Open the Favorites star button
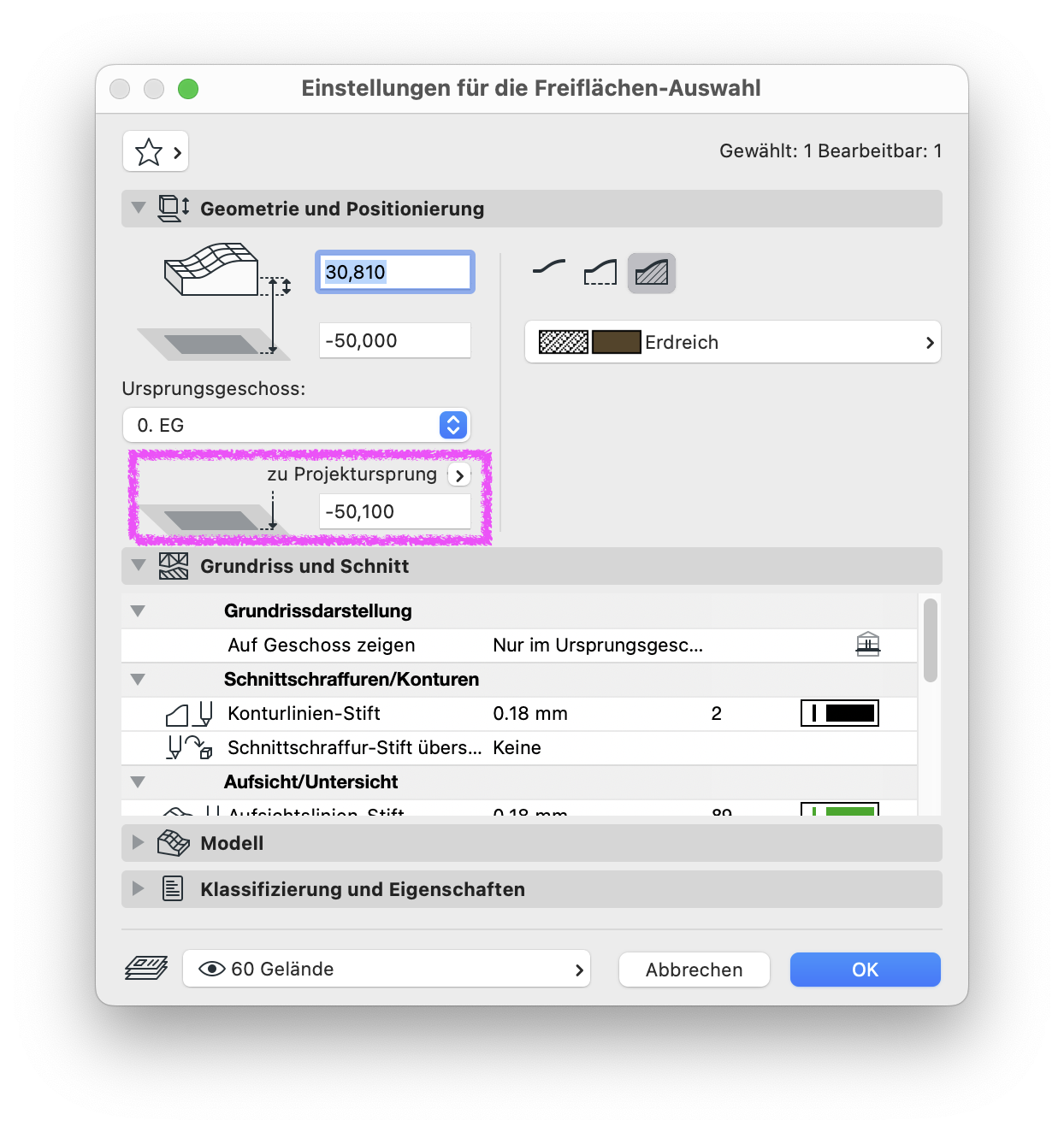1064x1132 pixels. click(156, 152)
